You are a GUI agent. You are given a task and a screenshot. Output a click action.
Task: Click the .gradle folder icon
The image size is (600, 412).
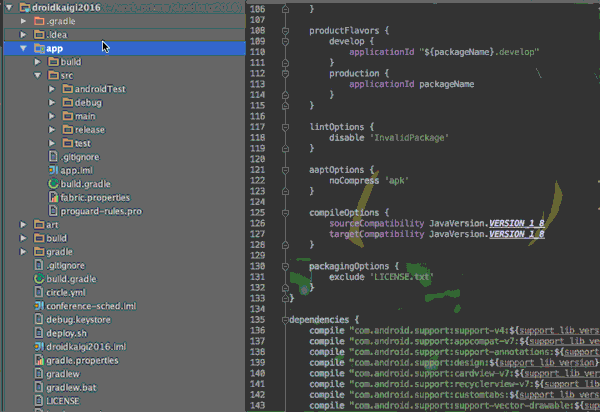[39, 21]
